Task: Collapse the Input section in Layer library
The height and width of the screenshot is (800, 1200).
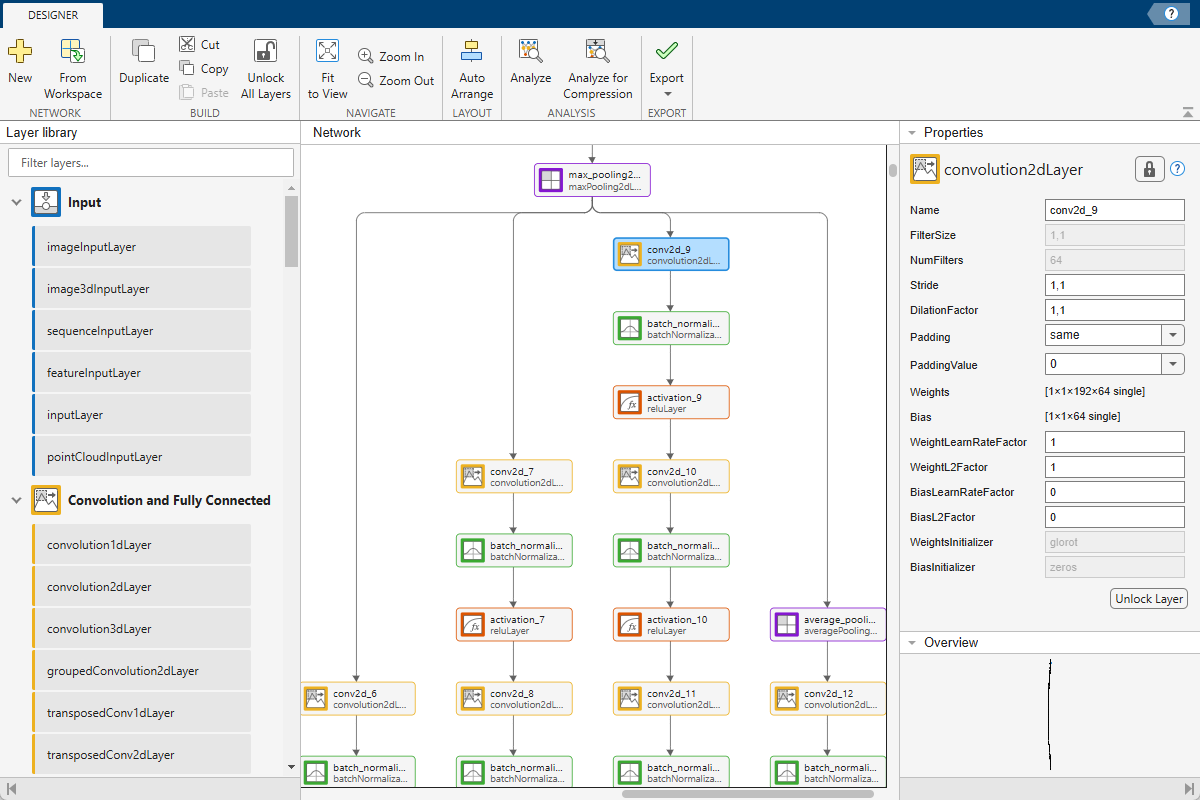Action: click(16, 201)
